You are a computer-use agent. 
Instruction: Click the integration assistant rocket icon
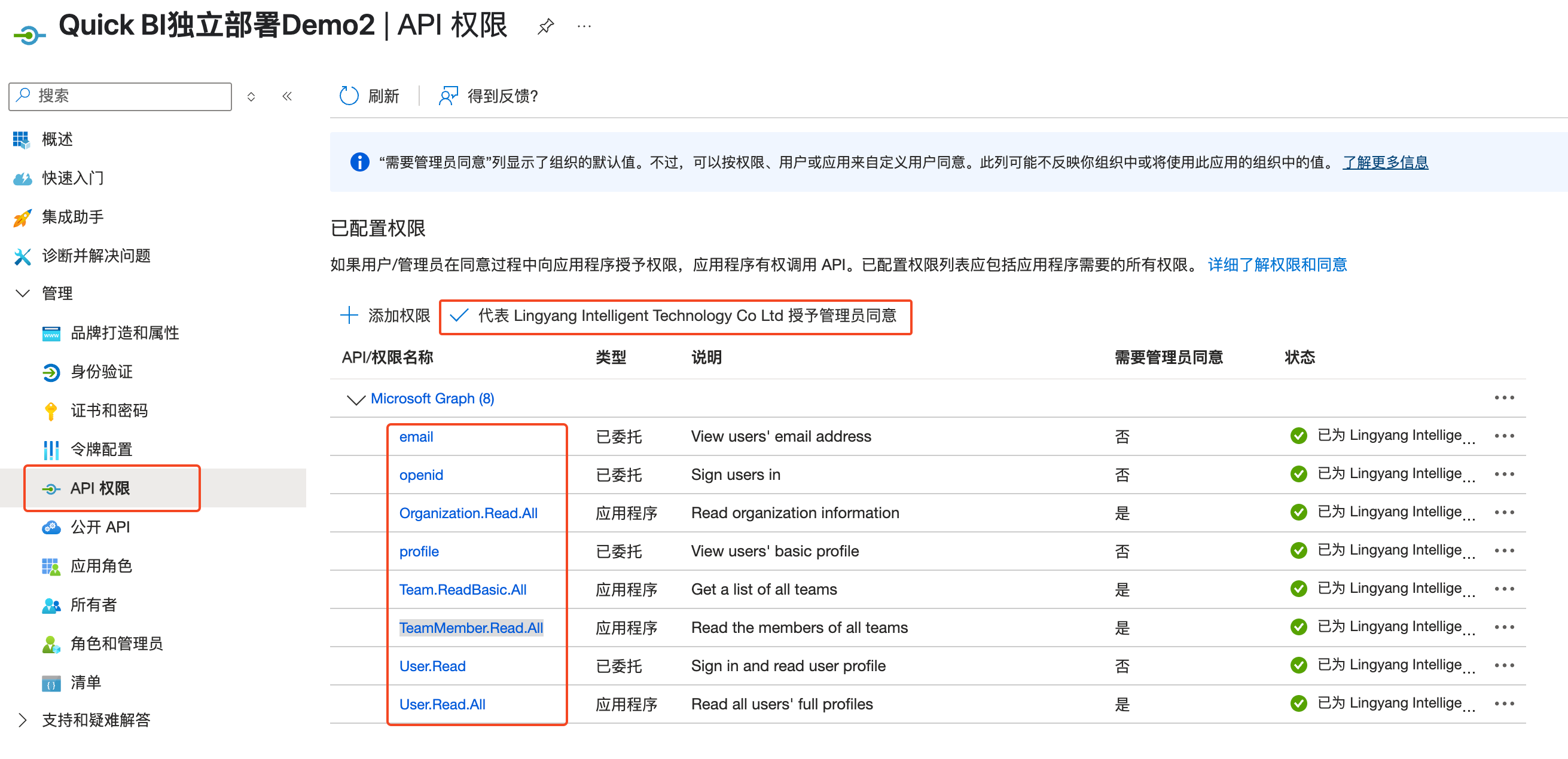pyautogui.click(x=22, y=217)
